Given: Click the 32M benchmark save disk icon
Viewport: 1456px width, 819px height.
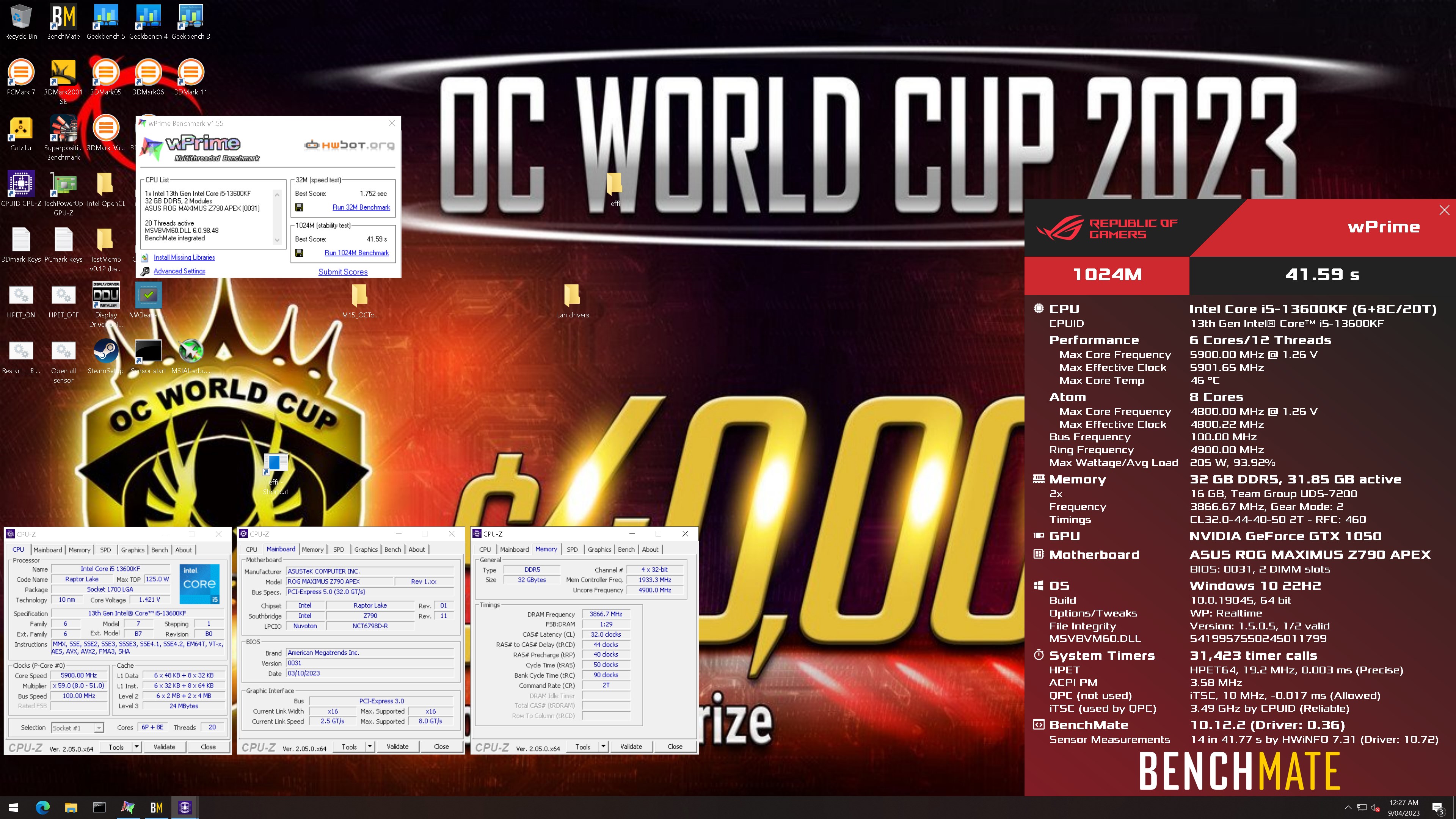Looking at the screenshot, I should click(x=299, y=207).
